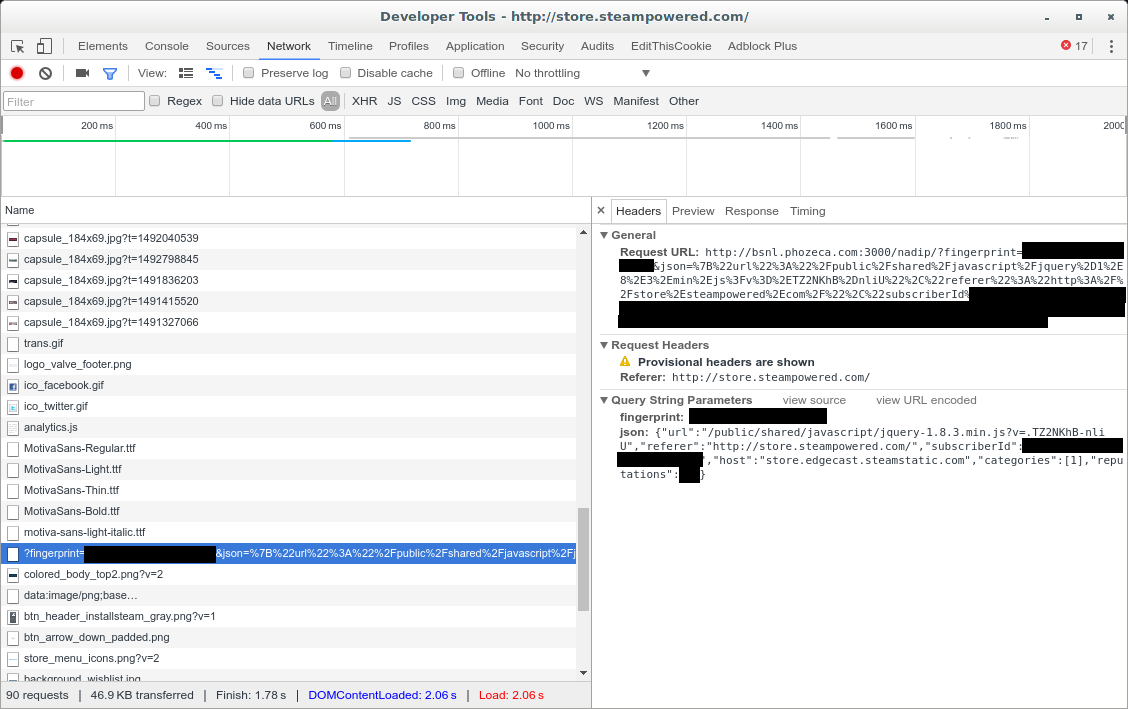Open the No throttling dropdown
This screenshot has height=709, width=1128.
(582, 73)
